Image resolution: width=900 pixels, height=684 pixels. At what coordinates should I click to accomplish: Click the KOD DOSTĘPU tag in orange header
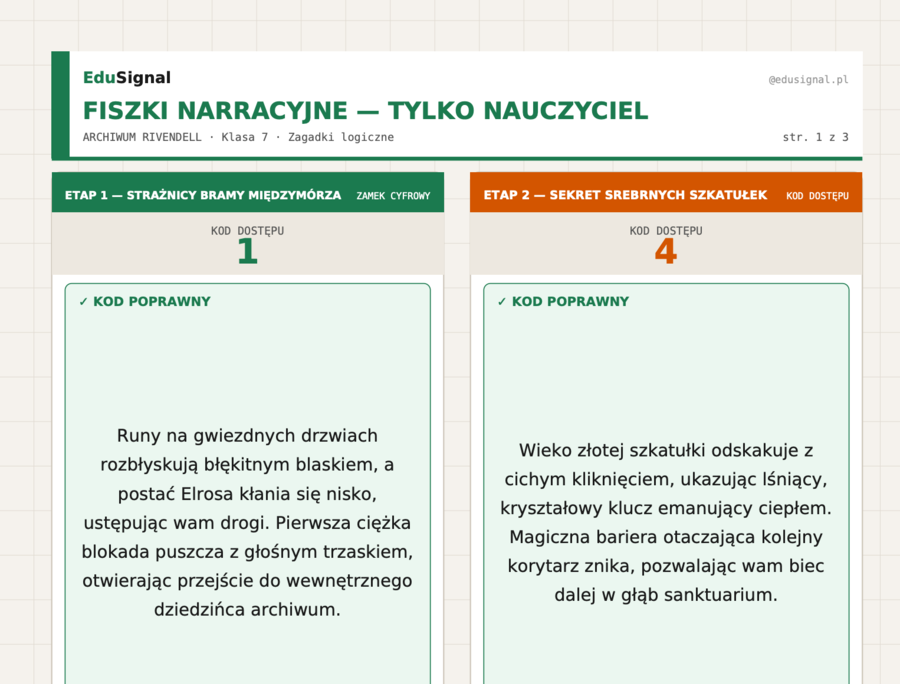click(x=817, y=196)
